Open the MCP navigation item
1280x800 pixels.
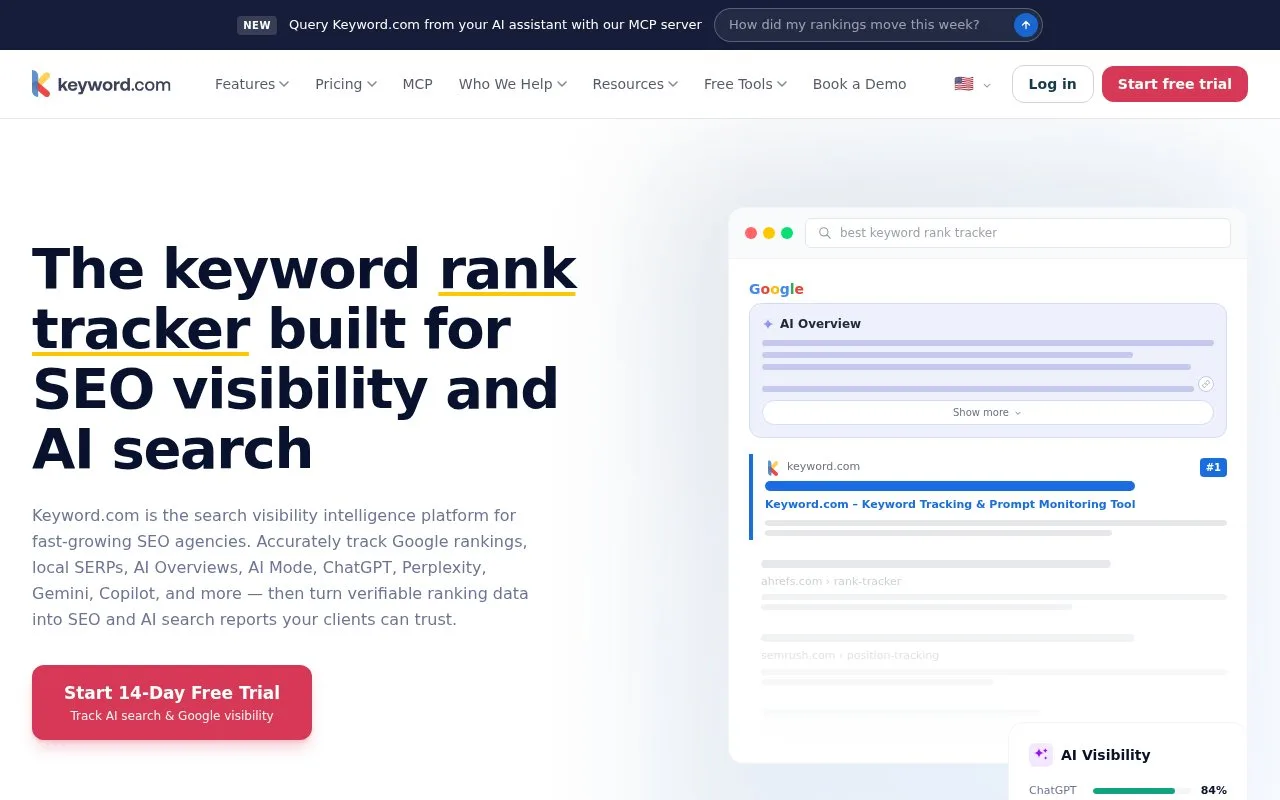click(x=418, y=84)
